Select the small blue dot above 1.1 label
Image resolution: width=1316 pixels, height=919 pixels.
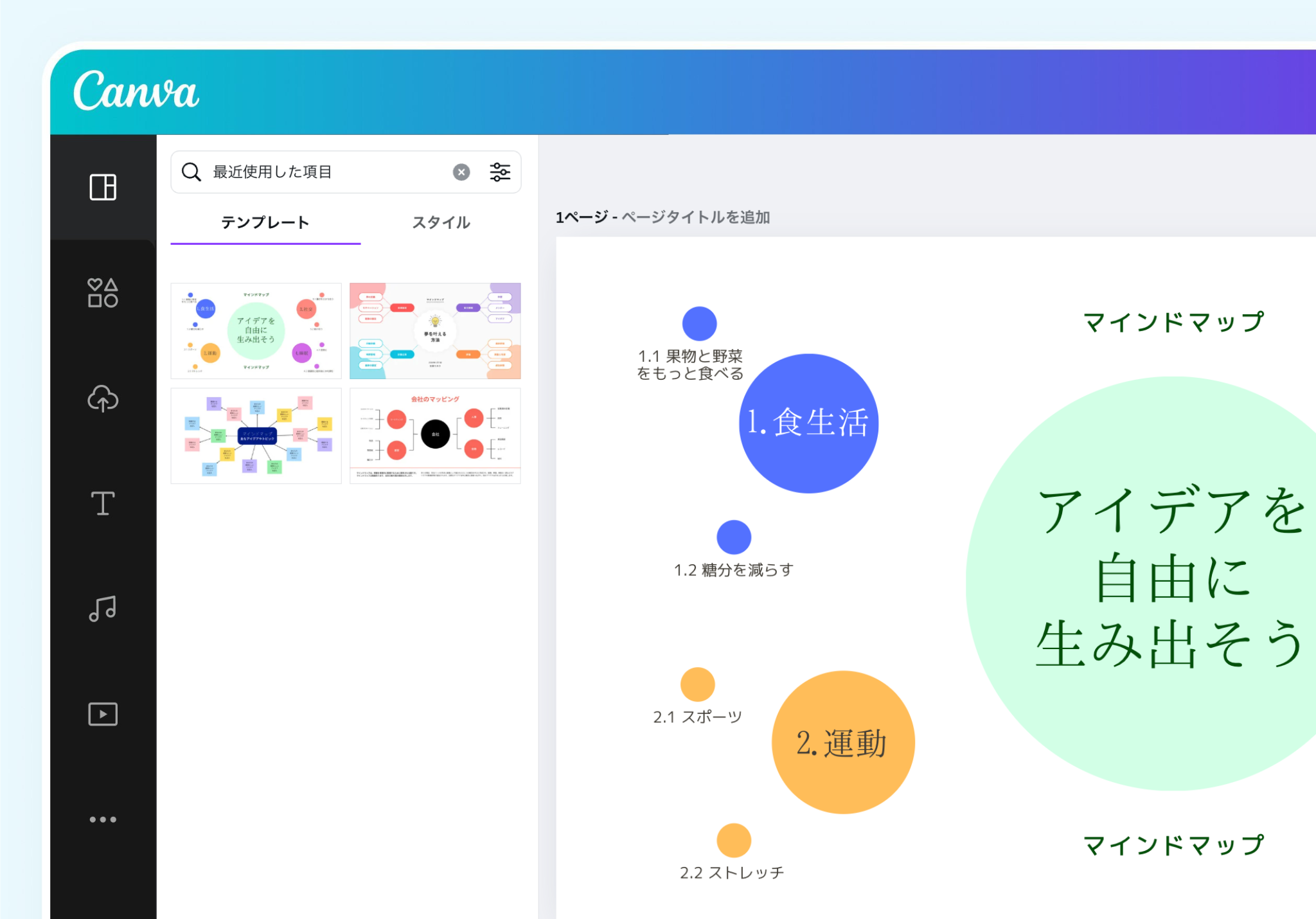click(699, 323)
